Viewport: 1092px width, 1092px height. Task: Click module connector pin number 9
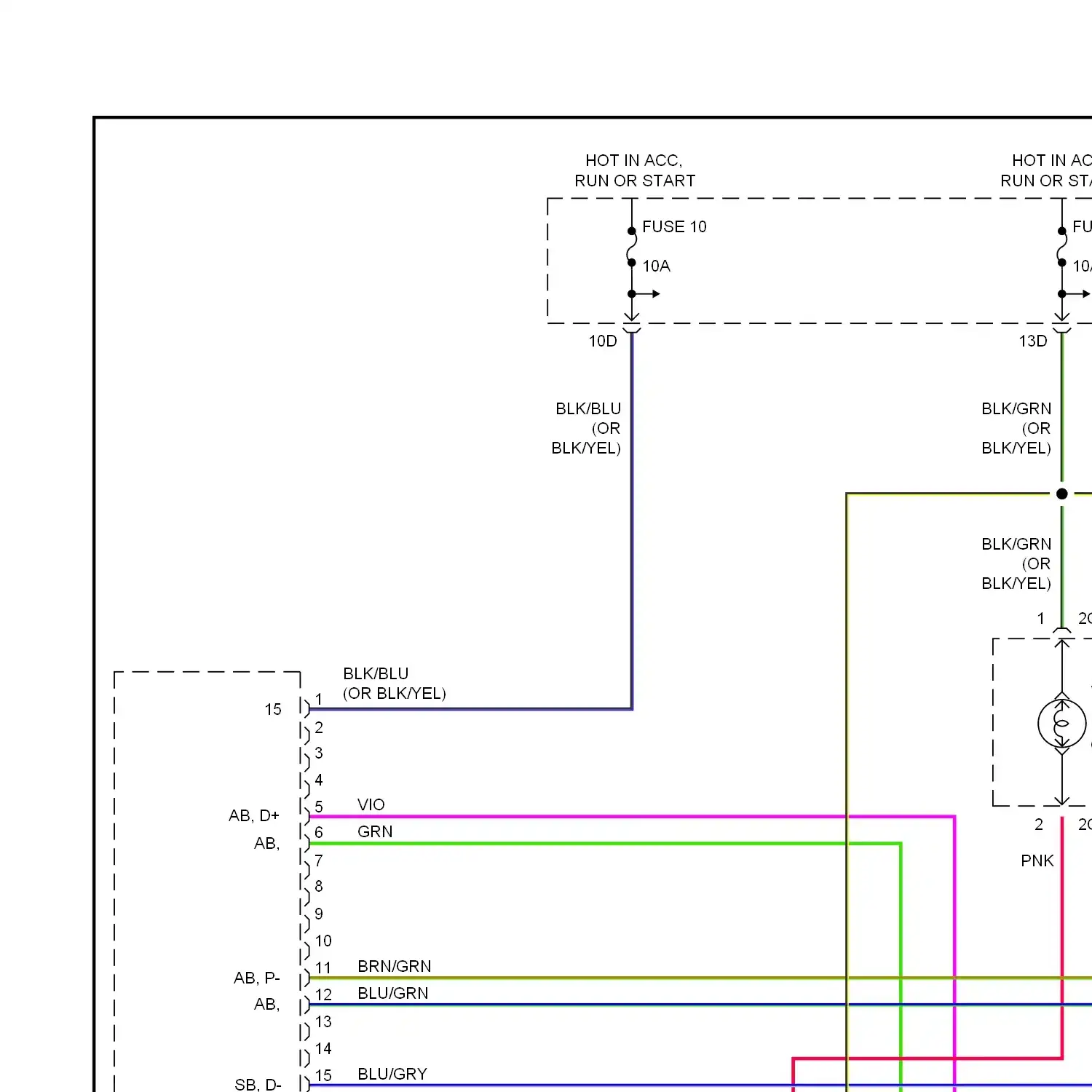click(319, 914)
